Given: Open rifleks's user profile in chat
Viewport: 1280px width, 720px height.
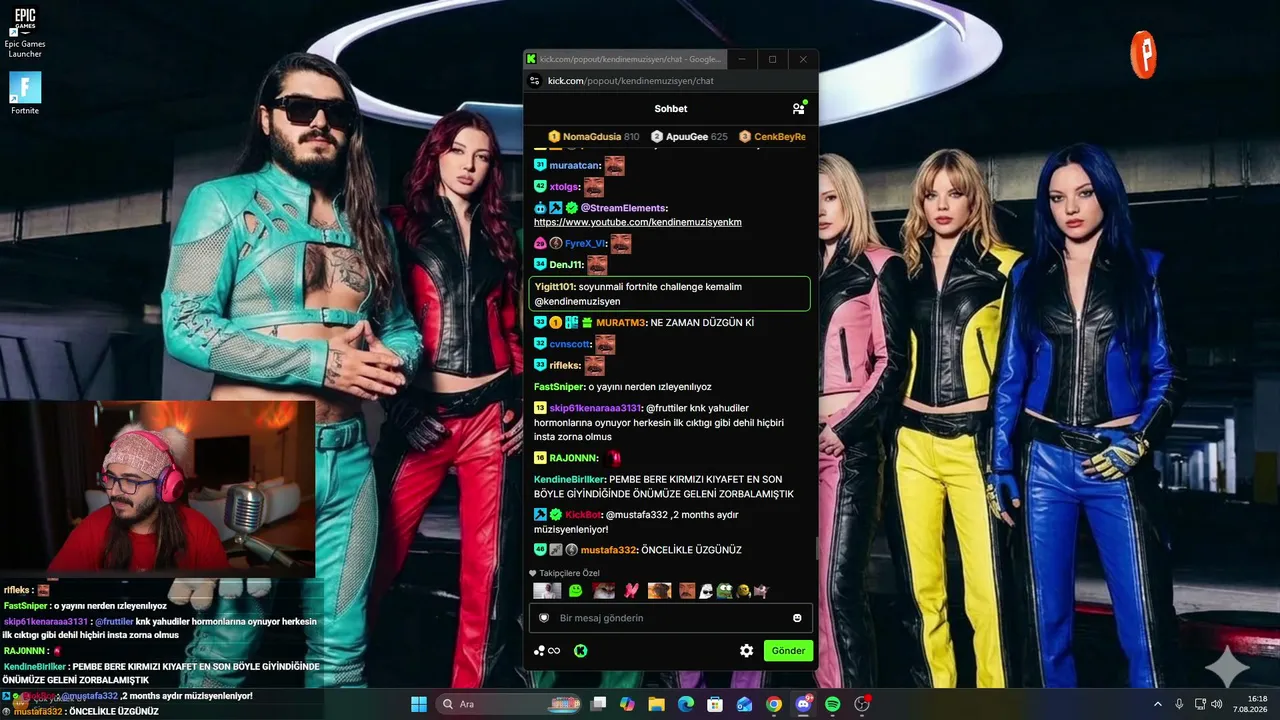Looking at the screenshot, I should pyautogui.click(x=566, y=366).
